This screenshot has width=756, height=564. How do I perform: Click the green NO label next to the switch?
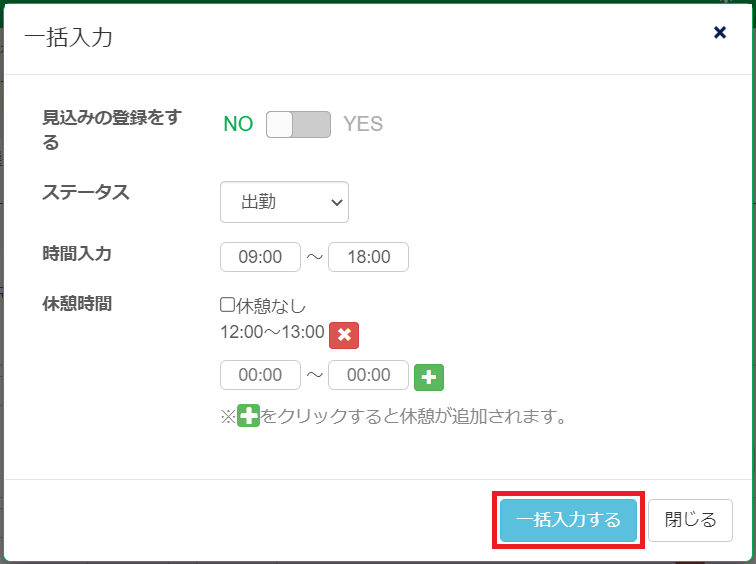pyautogui.click(x=238, y=124)
